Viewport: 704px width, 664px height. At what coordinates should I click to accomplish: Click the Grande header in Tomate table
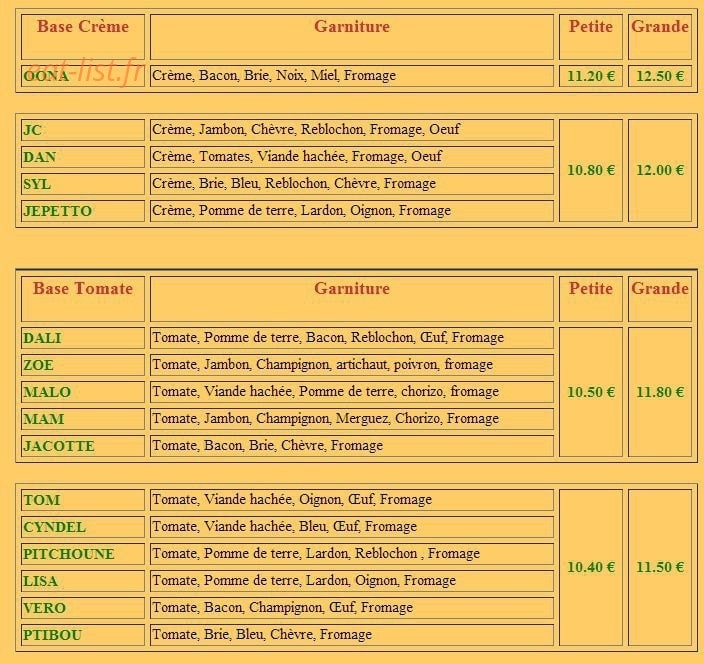[660, 299]
